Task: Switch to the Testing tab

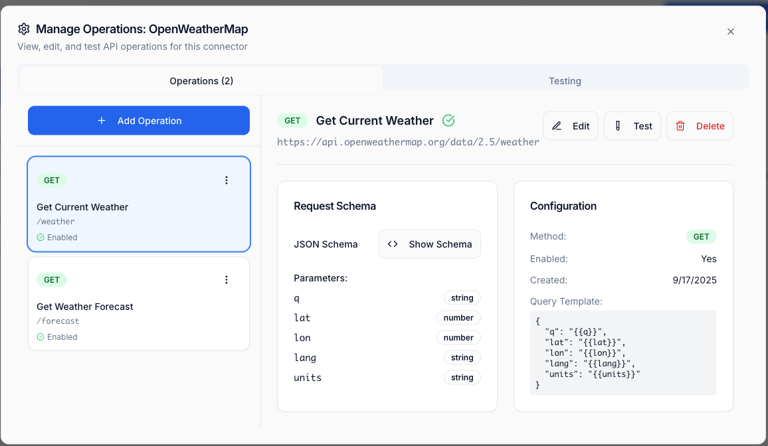Action: pos(565,81)
